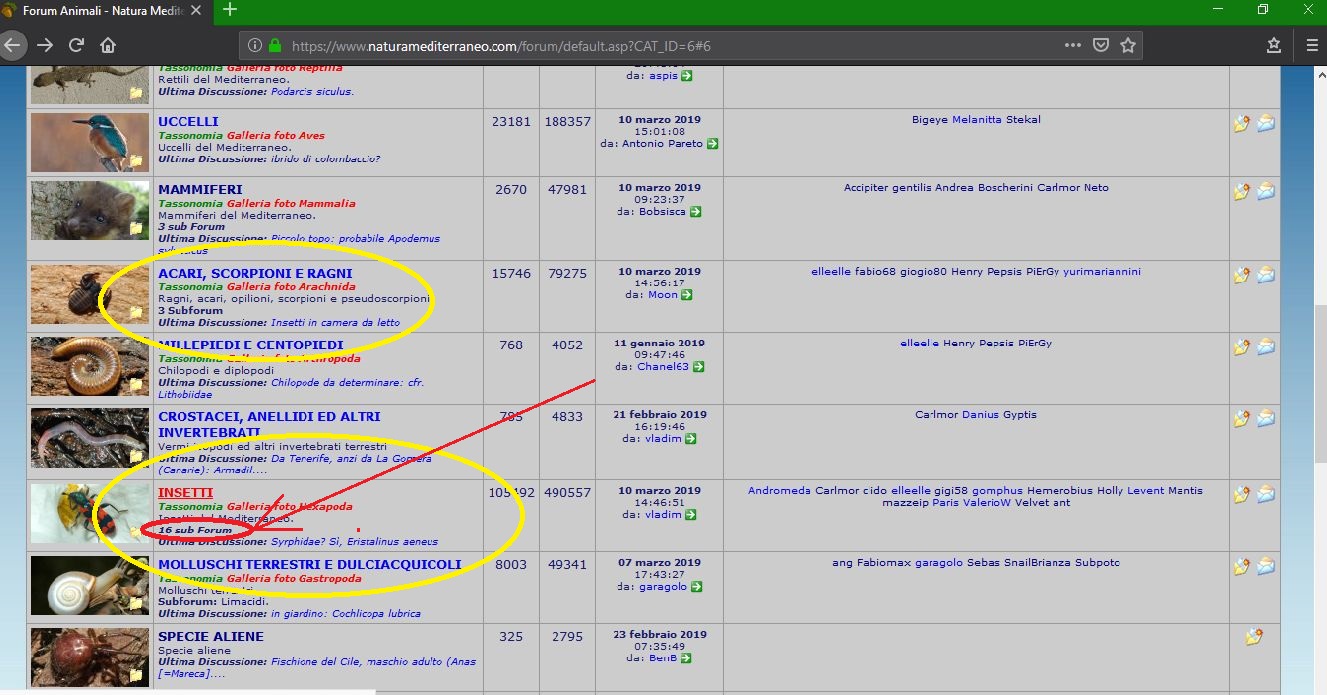Jump to last post via green arrow by Chanel63
The width and height of the screenshot is (1327, 695).
[x=699, y=367]
